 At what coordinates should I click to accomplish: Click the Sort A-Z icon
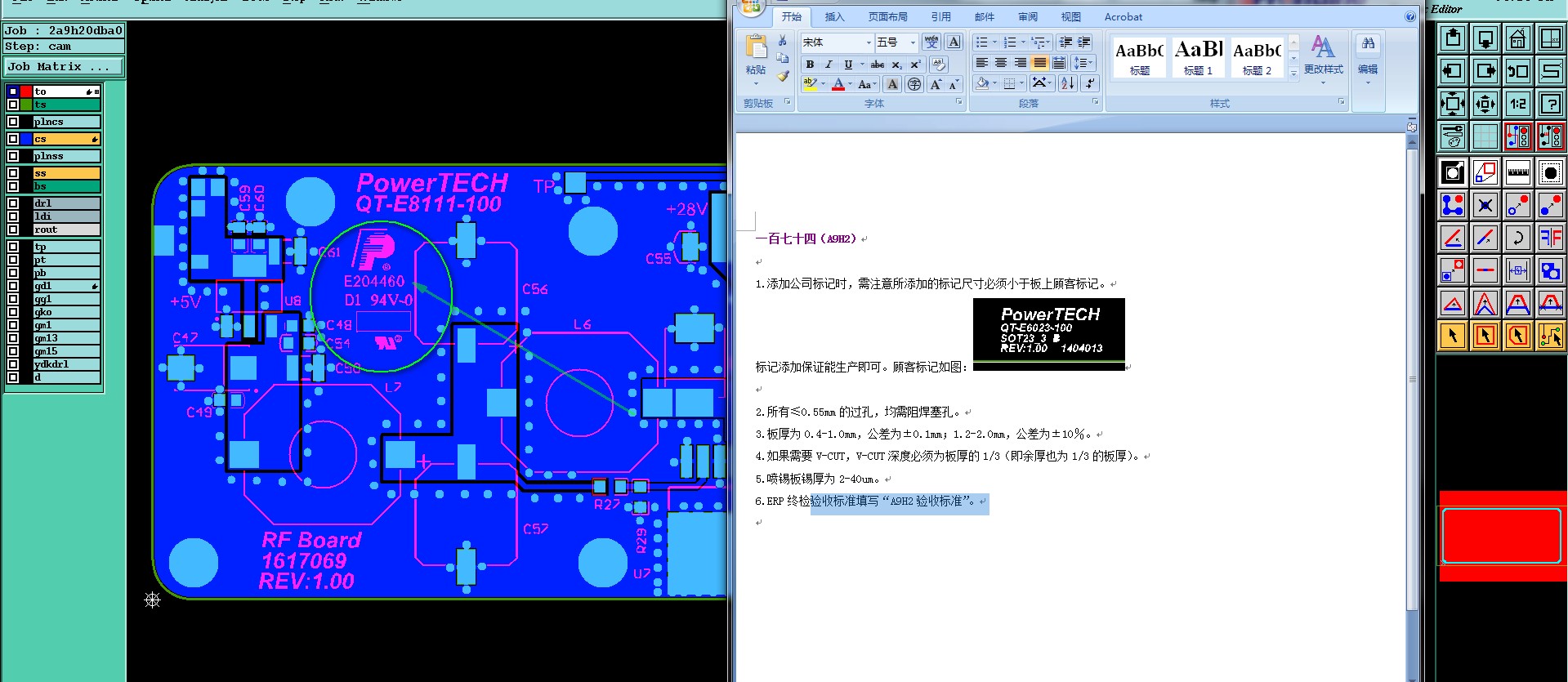click(1068, 83)
